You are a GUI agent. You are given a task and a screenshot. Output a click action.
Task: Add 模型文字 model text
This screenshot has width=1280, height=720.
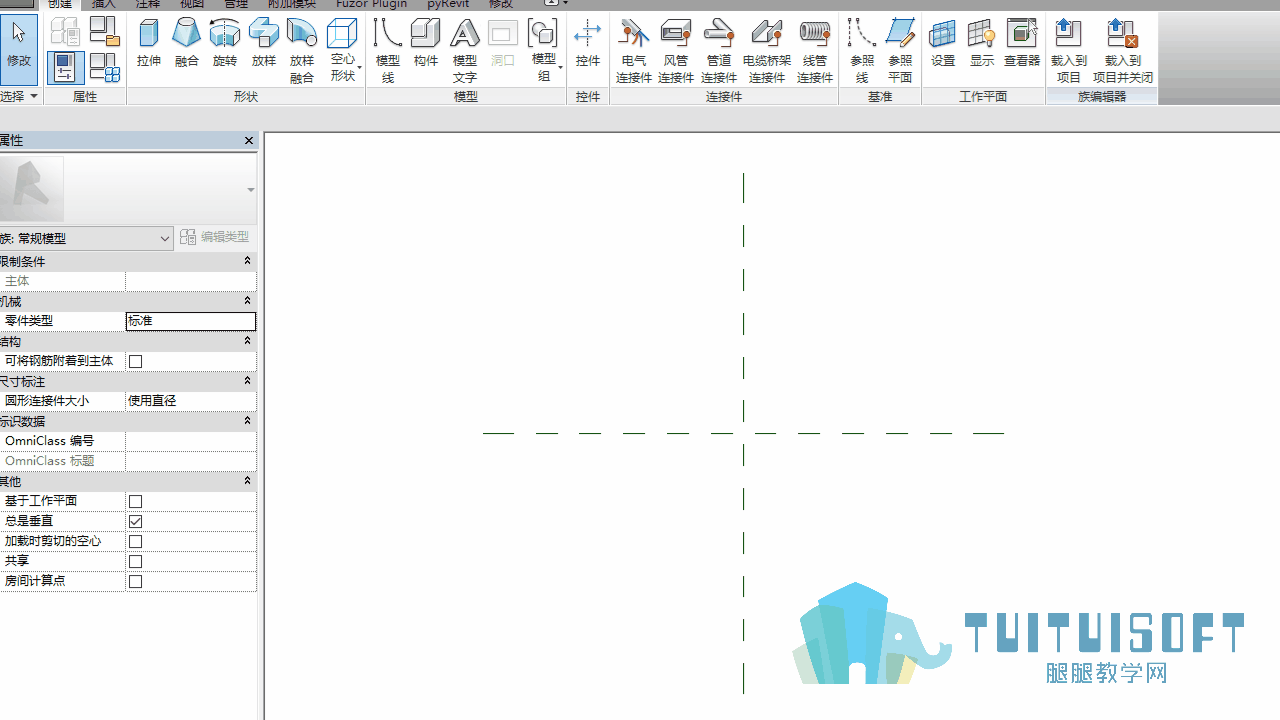(x=465, y=50)
